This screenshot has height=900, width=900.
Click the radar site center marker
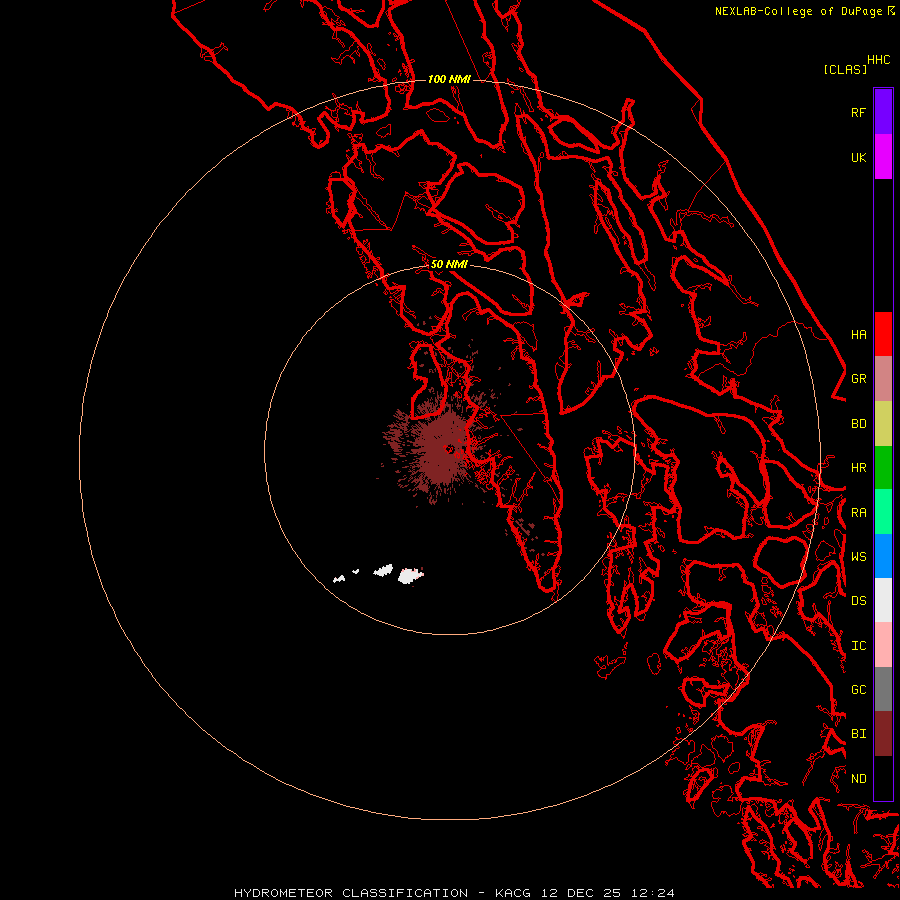coord(450,449)
